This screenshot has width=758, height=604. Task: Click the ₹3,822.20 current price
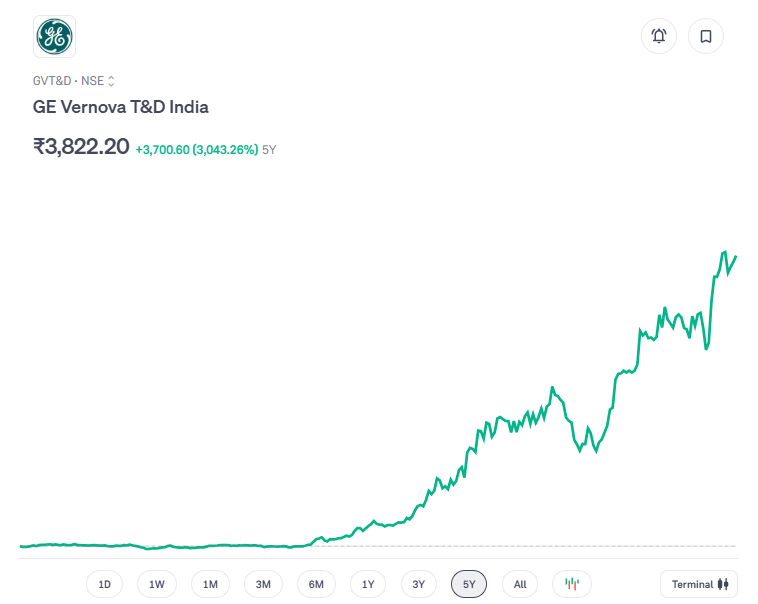[x=81, y=146]
